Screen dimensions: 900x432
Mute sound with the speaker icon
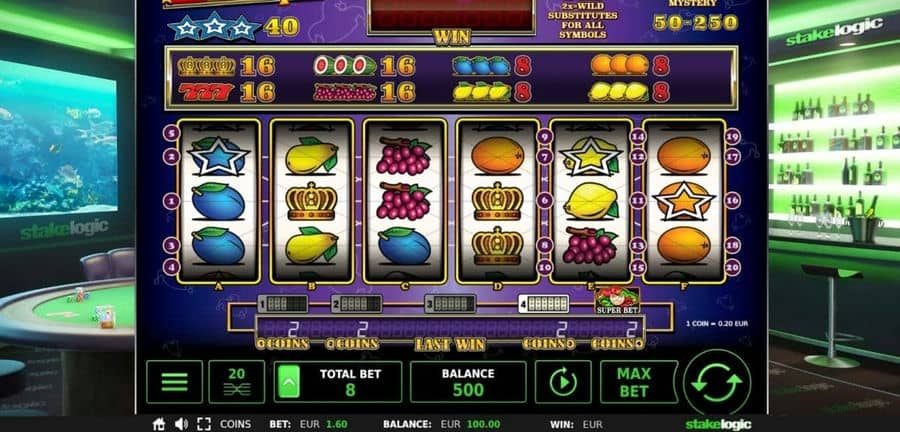click(x=181, y=425)
